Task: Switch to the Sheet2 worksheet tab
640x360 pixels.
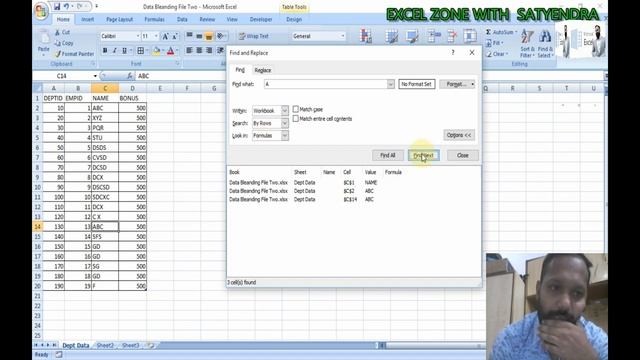Action: click(105, 345)
